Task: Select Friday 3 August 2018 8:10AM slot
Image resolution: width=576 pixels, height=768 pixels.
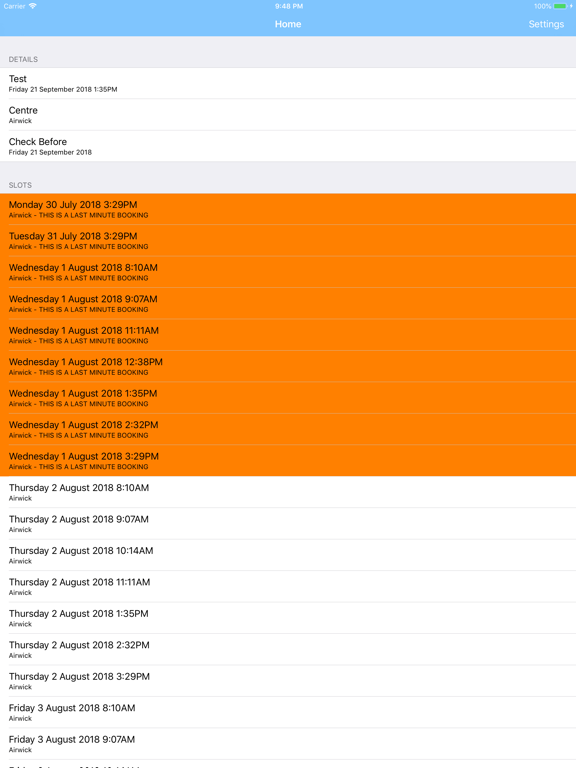Action: click(x=288, y=711)
